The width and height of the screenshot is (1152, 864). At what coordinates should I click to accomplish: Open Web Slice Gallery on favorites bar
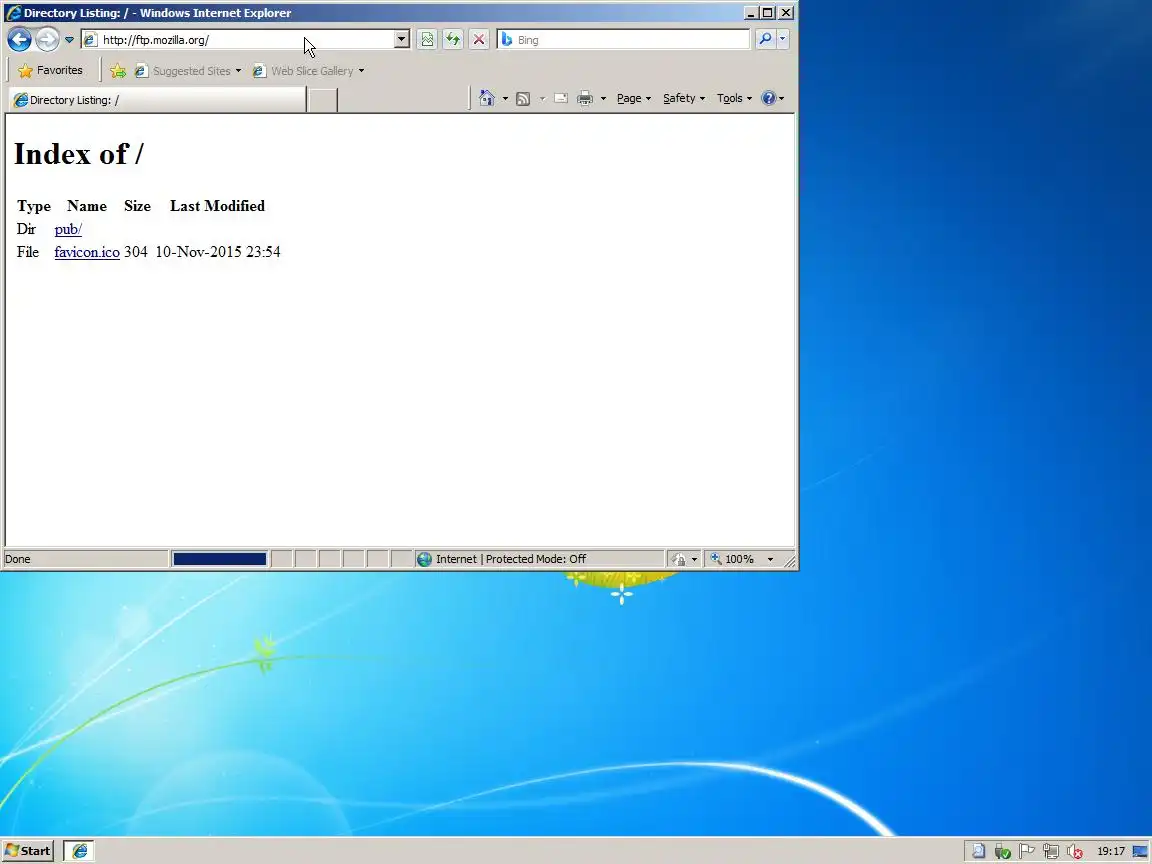tap(309, 71)
